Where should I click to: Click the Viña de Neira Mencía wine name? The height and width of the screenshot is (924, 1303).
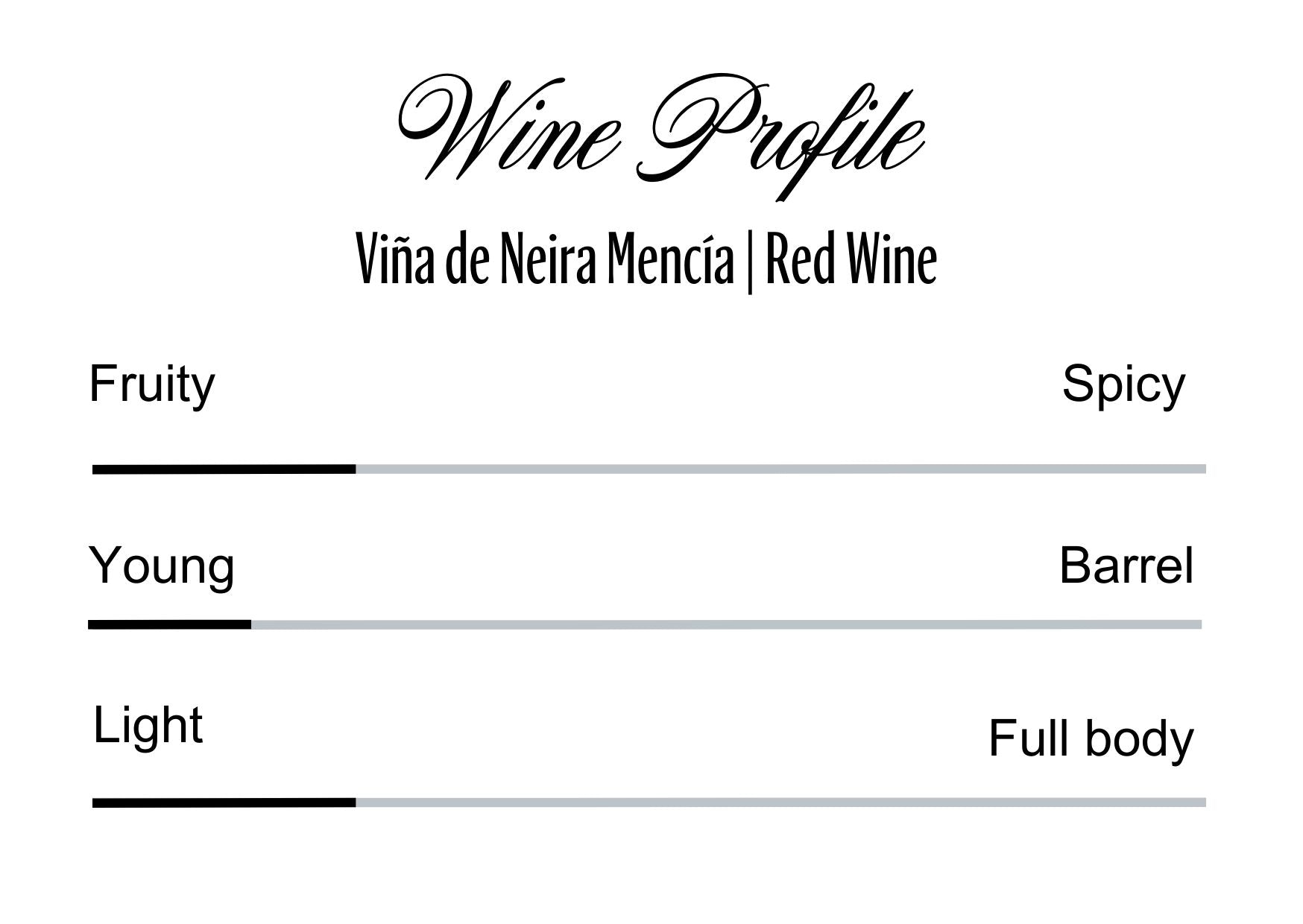(545, 260)
